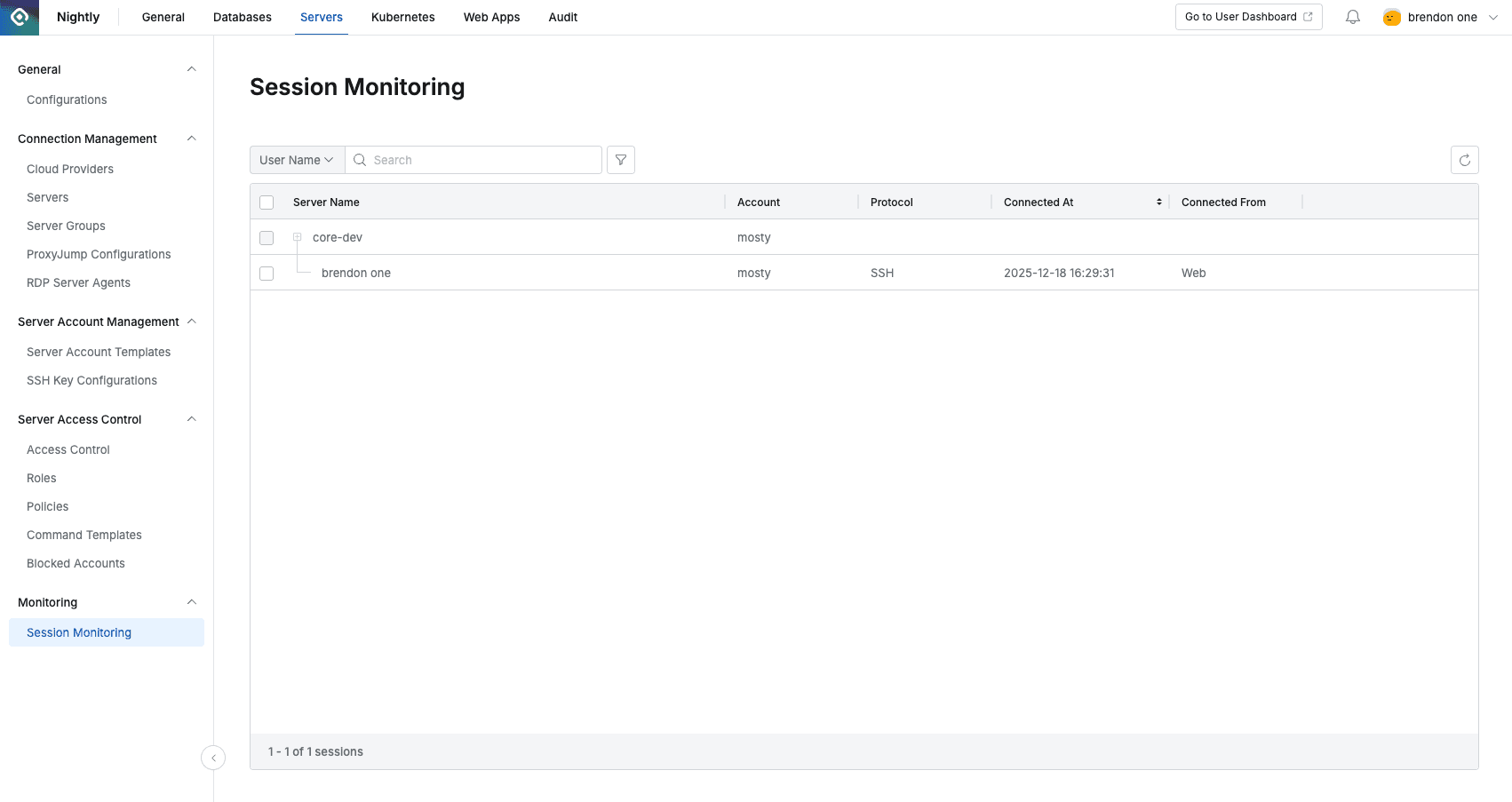
Task: Collapse the Monitoring sidebar section
Action: (192, 602)
